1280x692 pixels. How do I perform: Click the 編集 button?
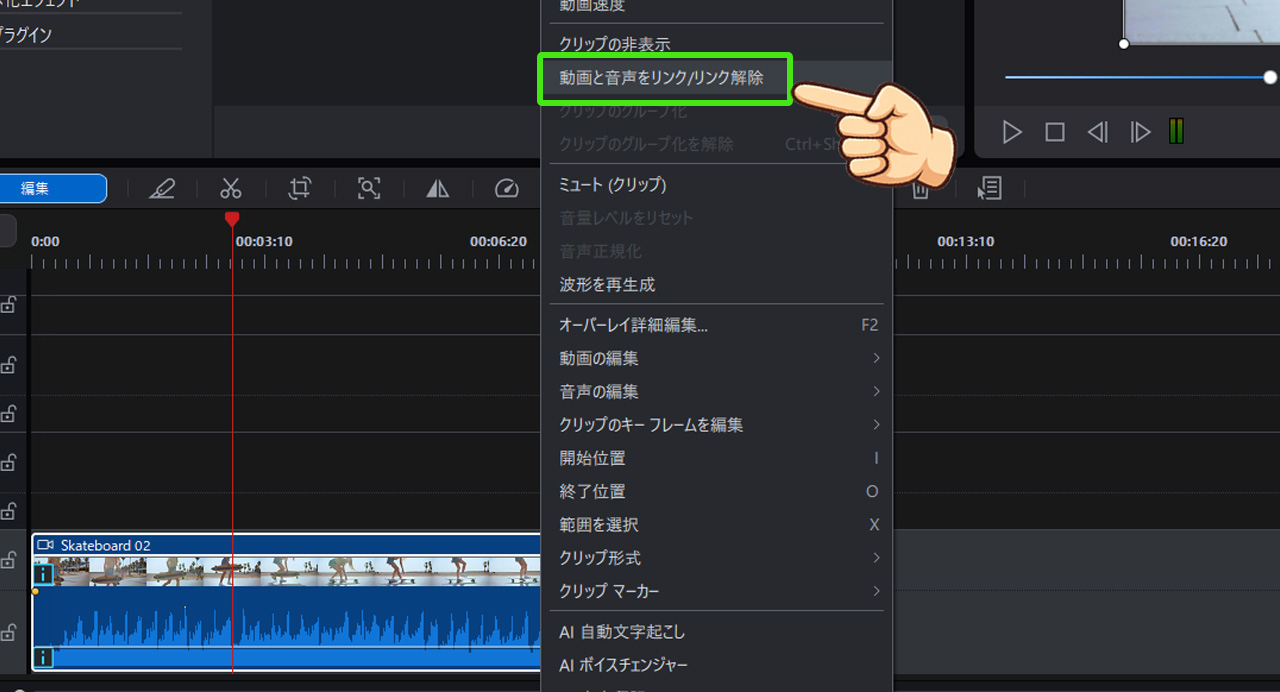(40, 188)
